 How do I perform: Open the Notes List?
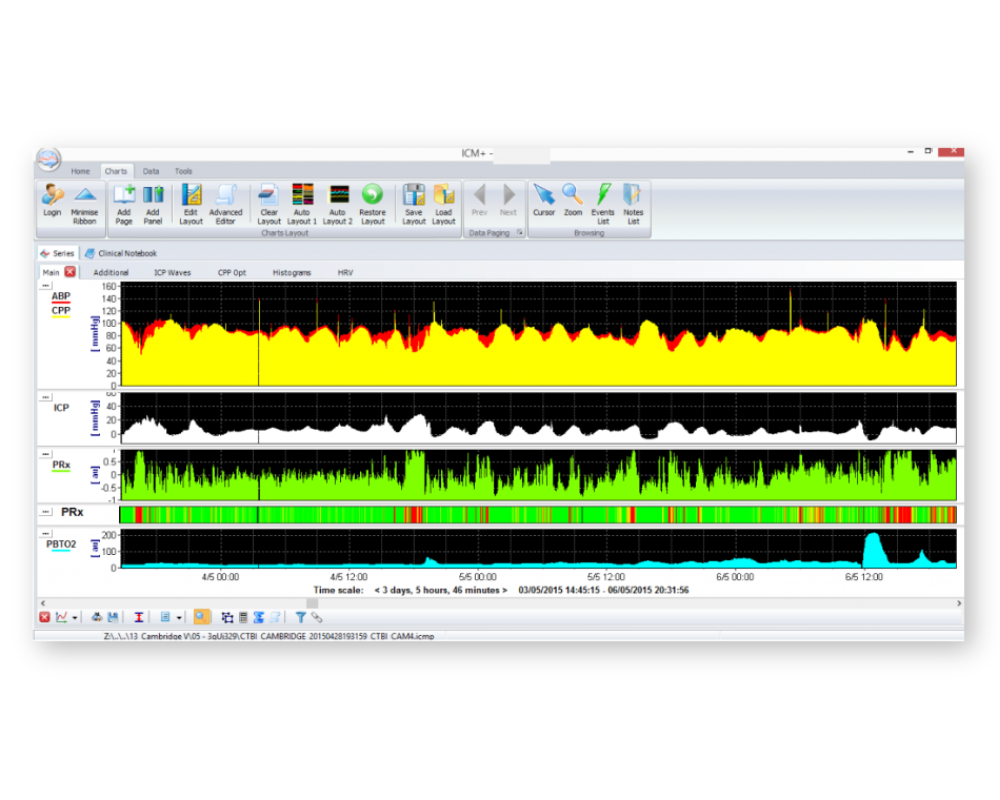(x=633, y=196)
